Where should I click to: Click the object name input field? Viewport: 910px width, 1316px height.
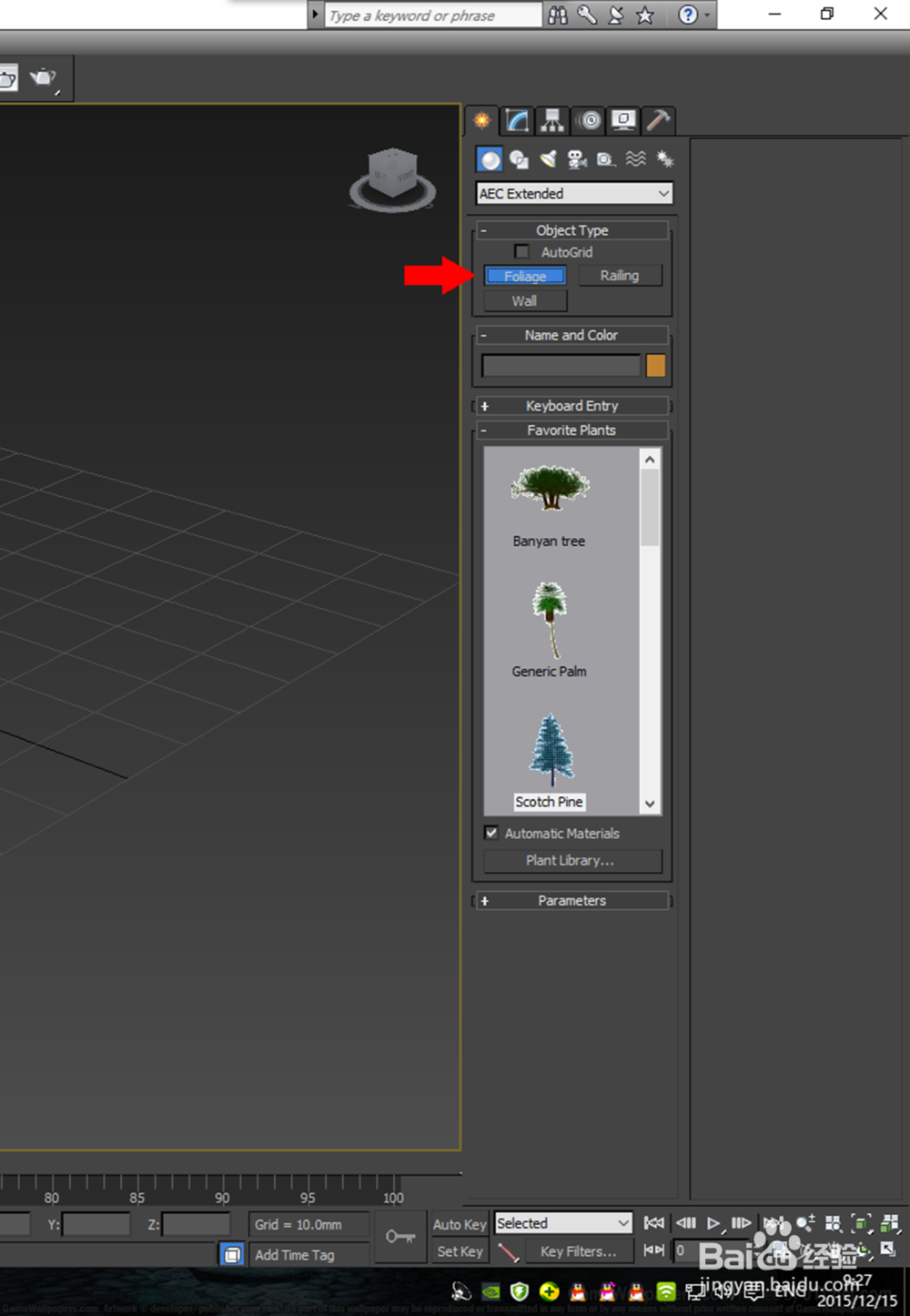(x=561, y=366)
